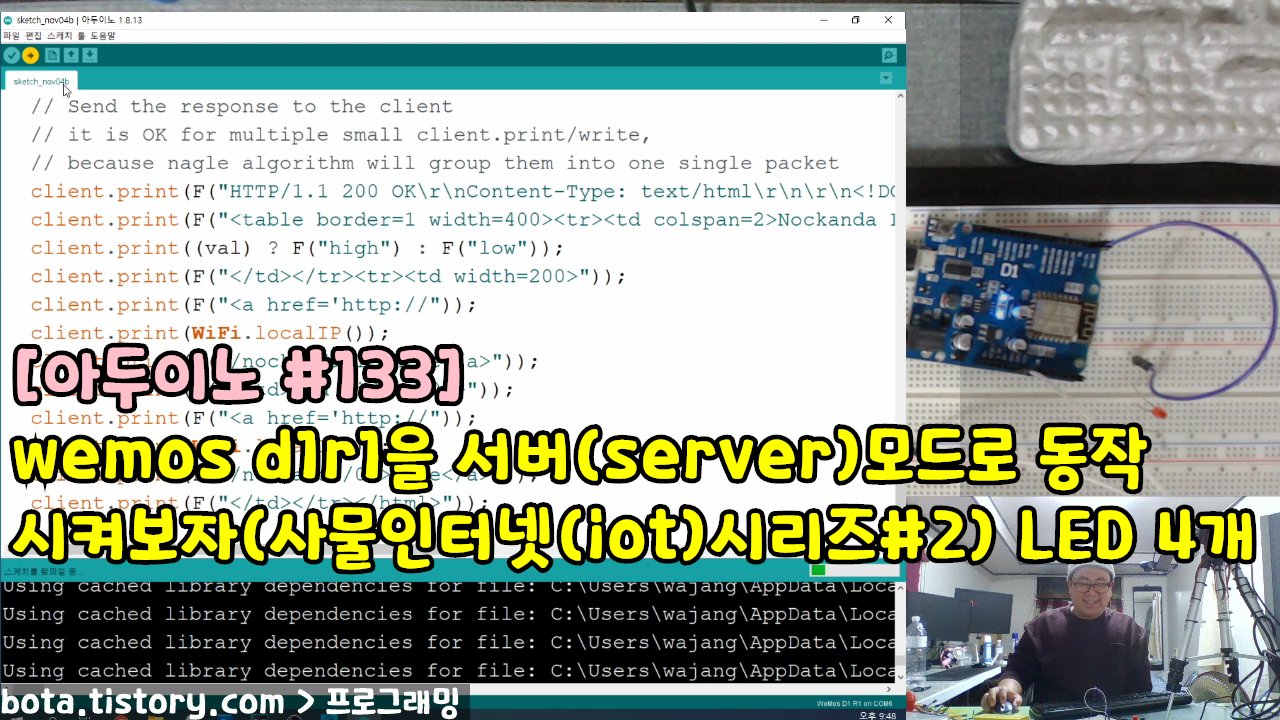Screen dimensions: 1280x720
Task: Click the green upload progress bar
Action: coord(818,570)
